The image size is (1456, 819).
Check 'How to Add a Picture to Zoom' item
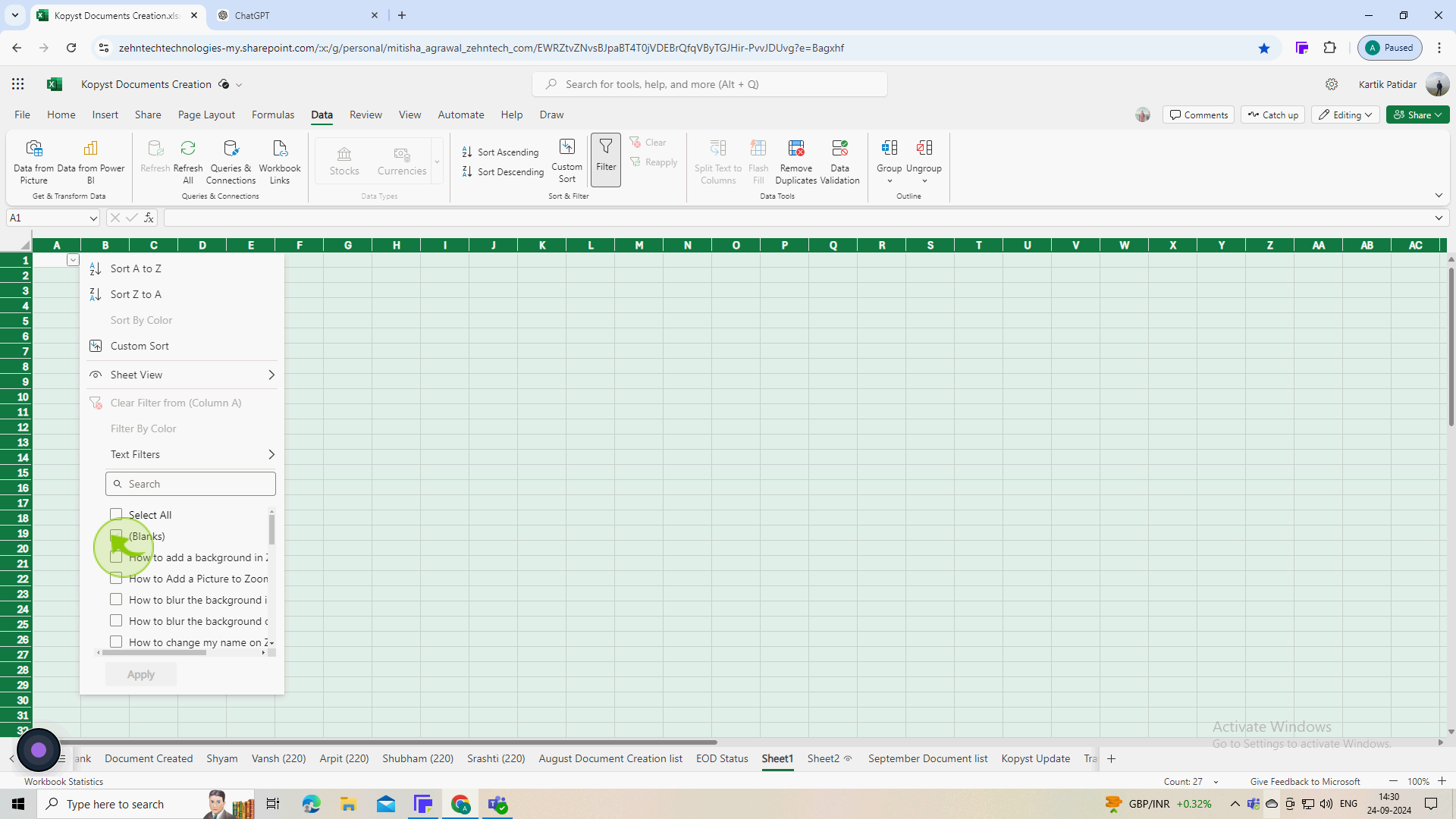(x=116, y=578)
